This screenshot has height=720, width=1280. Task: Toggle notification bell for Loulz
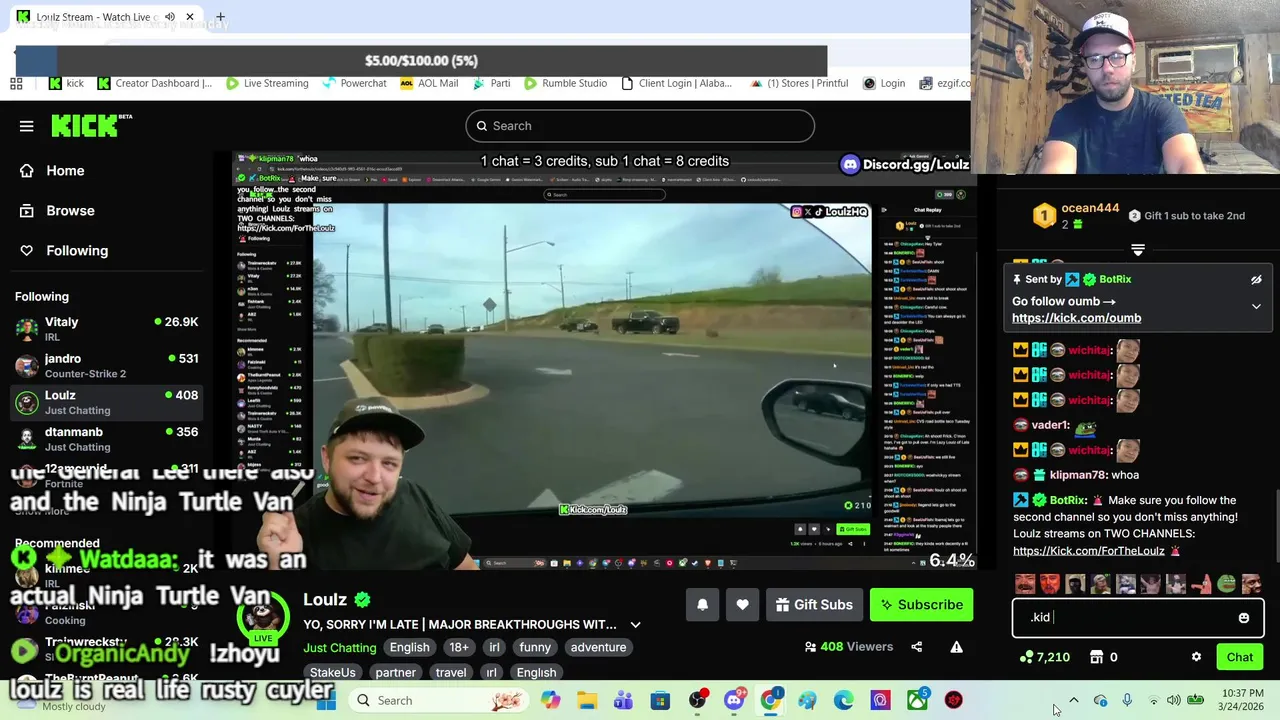(702, 605)
